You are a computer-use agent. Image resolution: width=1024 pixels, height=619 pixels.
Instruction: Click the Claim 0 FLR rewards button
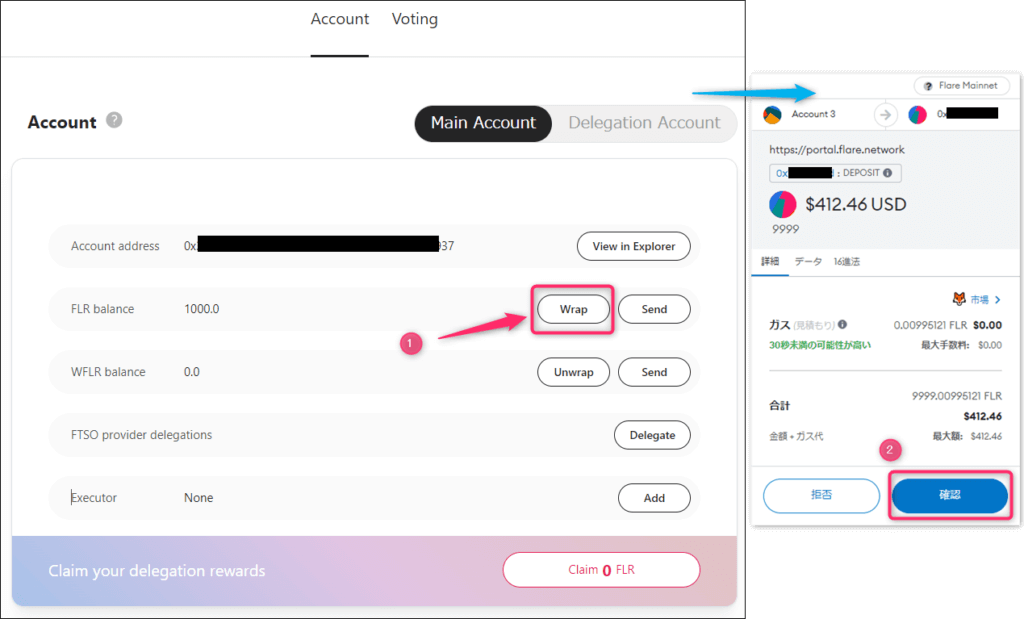click(x=601, y=570)
